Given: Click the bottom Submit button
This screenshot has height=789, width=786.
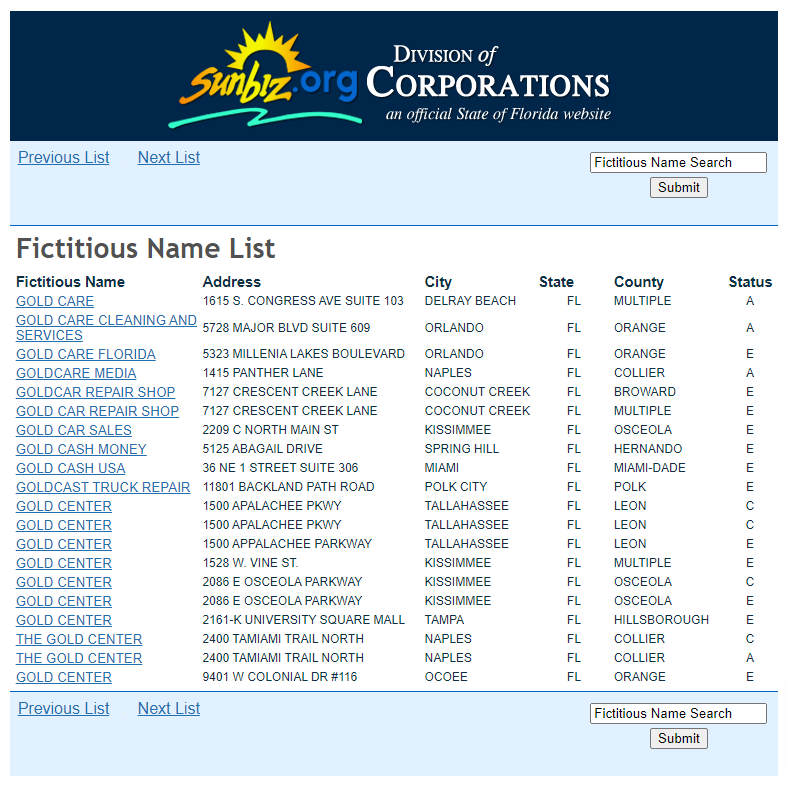Looking at the screenshot, I should pos(678,738).
